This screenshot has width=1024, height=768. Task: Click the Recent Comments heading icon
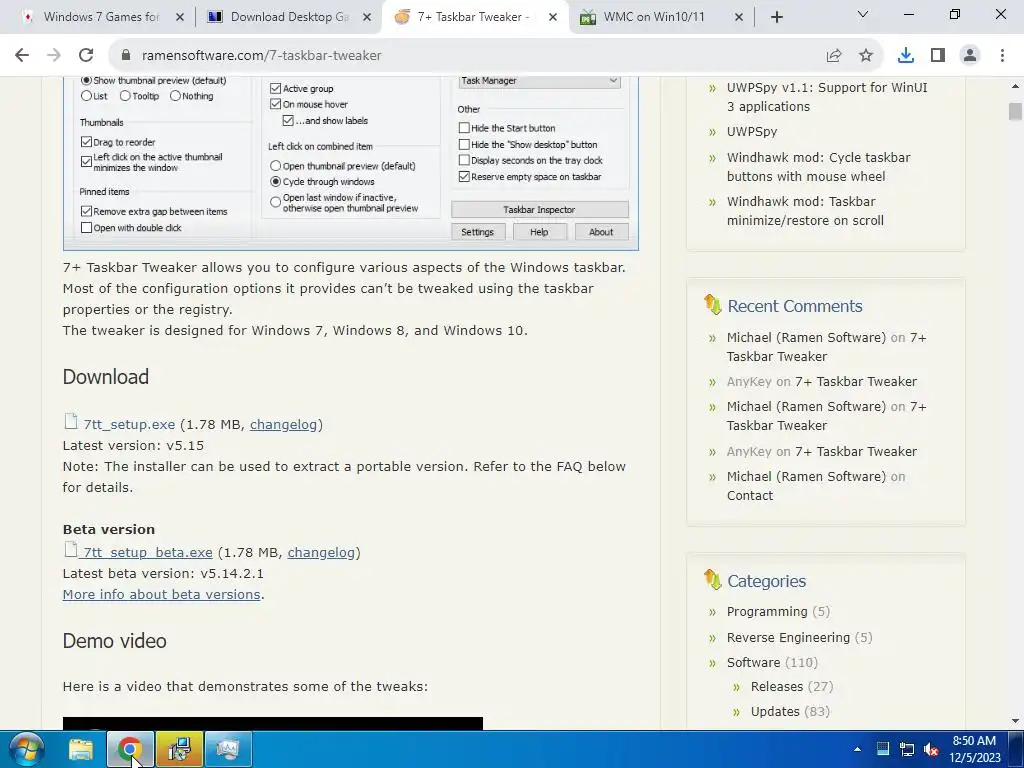(x=712, y=304)
